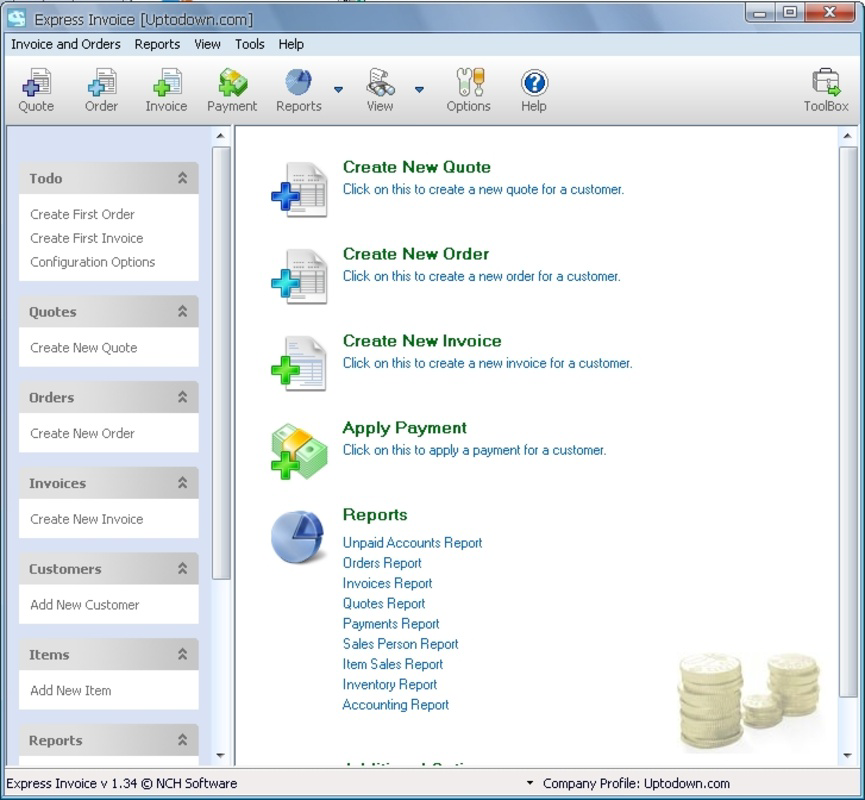Click the Unpaid Accounts Report link
This screenshot has width=865, height=800.
412,543
